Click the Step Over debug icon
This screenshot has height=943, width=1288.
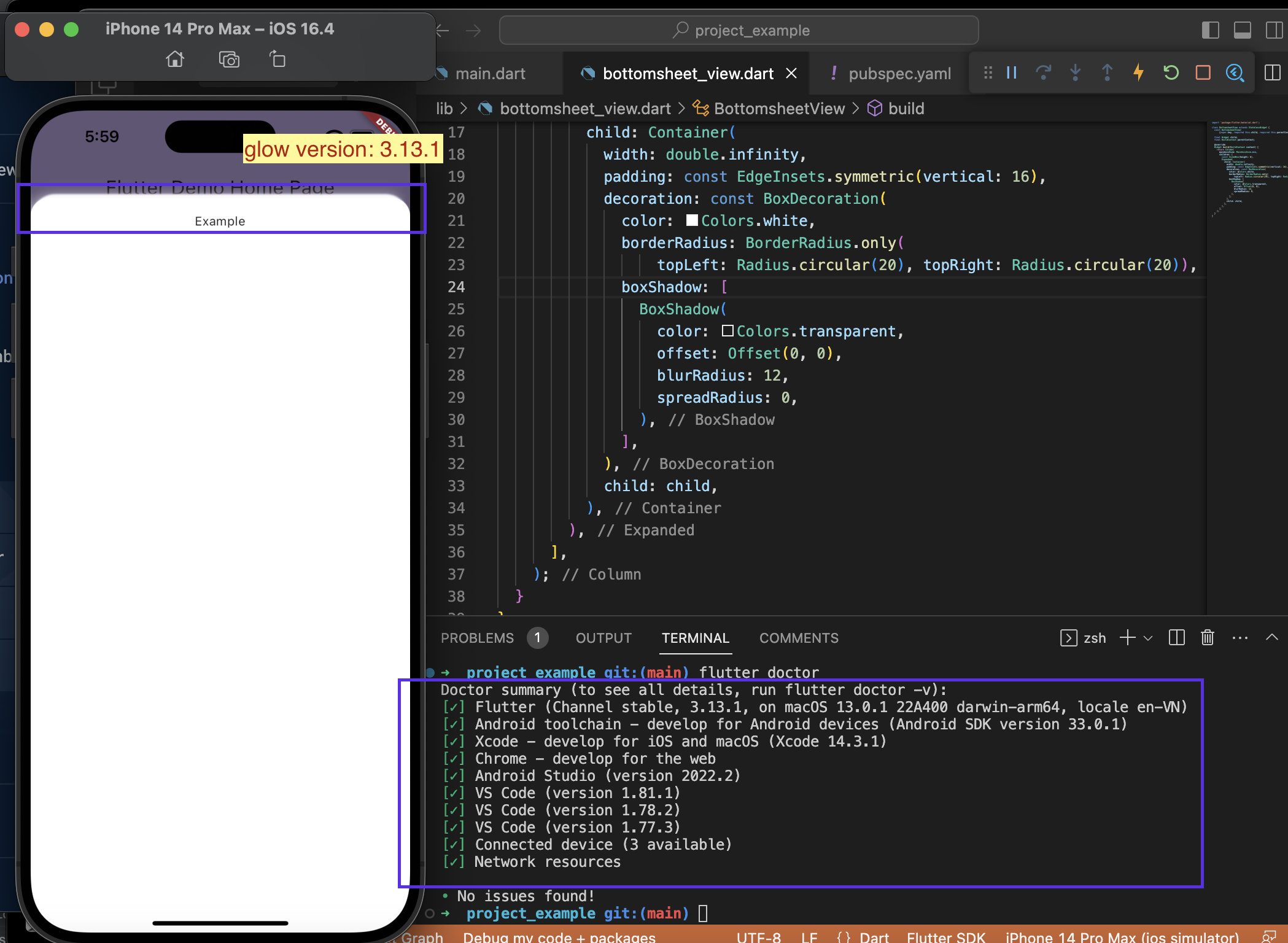1044,73
